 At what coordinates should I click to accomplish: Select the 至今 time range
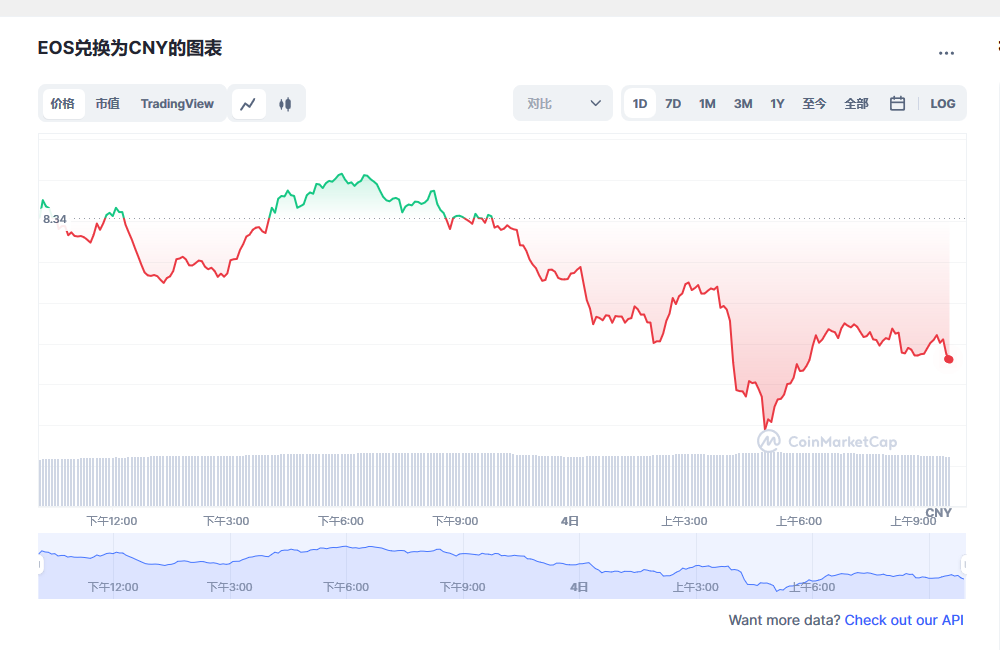click(814, 104)
